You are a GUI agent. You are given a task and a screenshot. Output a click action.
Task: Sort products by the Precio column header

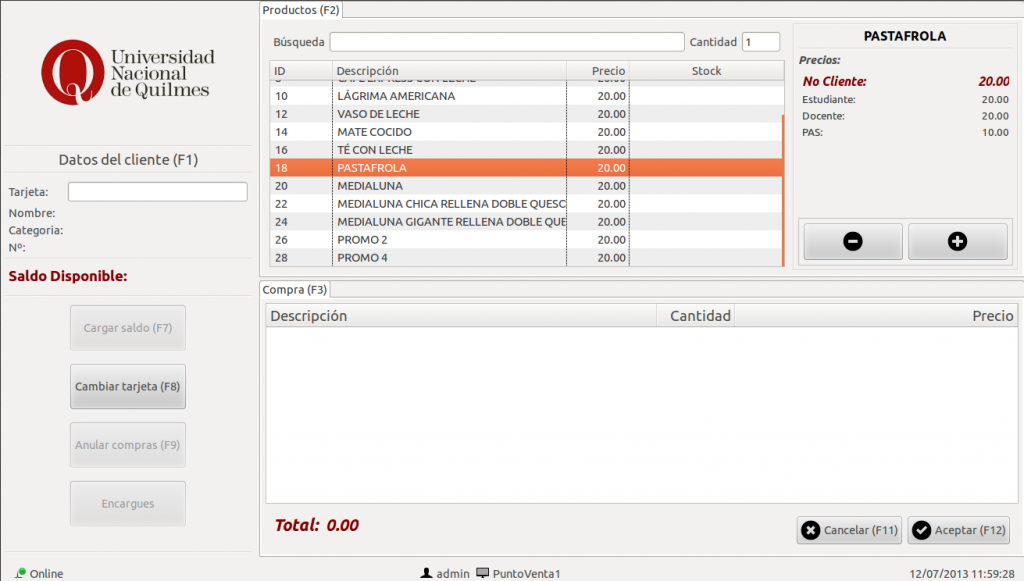tap(597, 71)
